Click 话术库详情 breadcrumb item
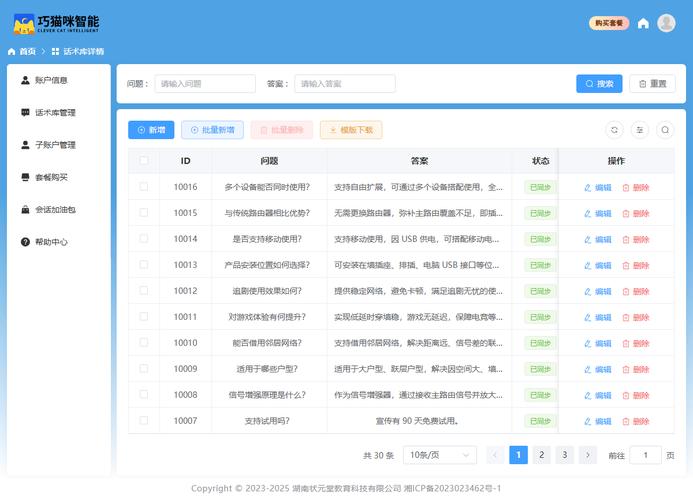This screenshot has width=693, height=500. (x=78, y=51)
